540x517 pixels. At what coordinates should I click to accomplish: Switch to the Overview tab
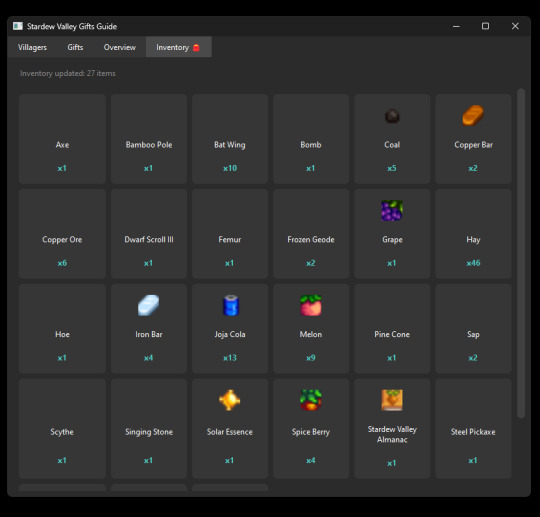[120, 47]
